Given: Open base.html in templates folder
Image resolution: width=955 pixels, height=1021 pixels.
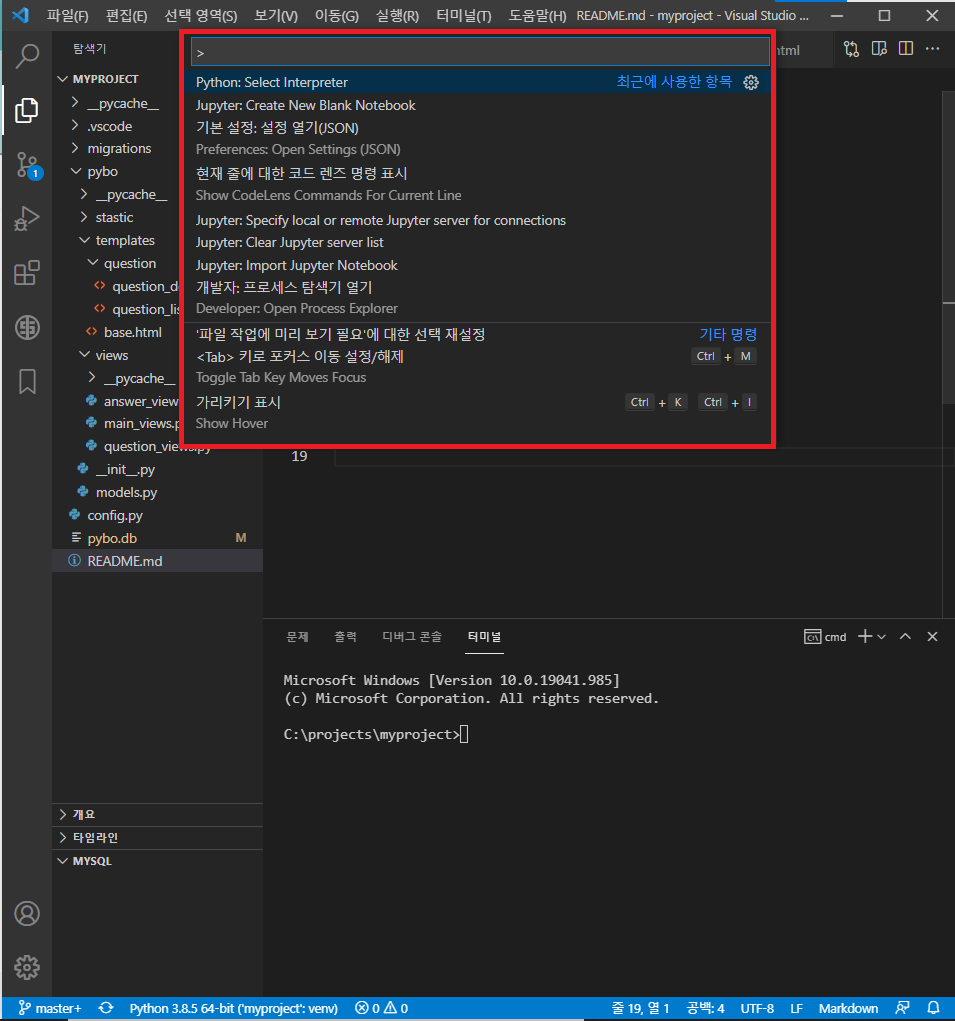Looking at the screenshot, I should tap(133, 332).
